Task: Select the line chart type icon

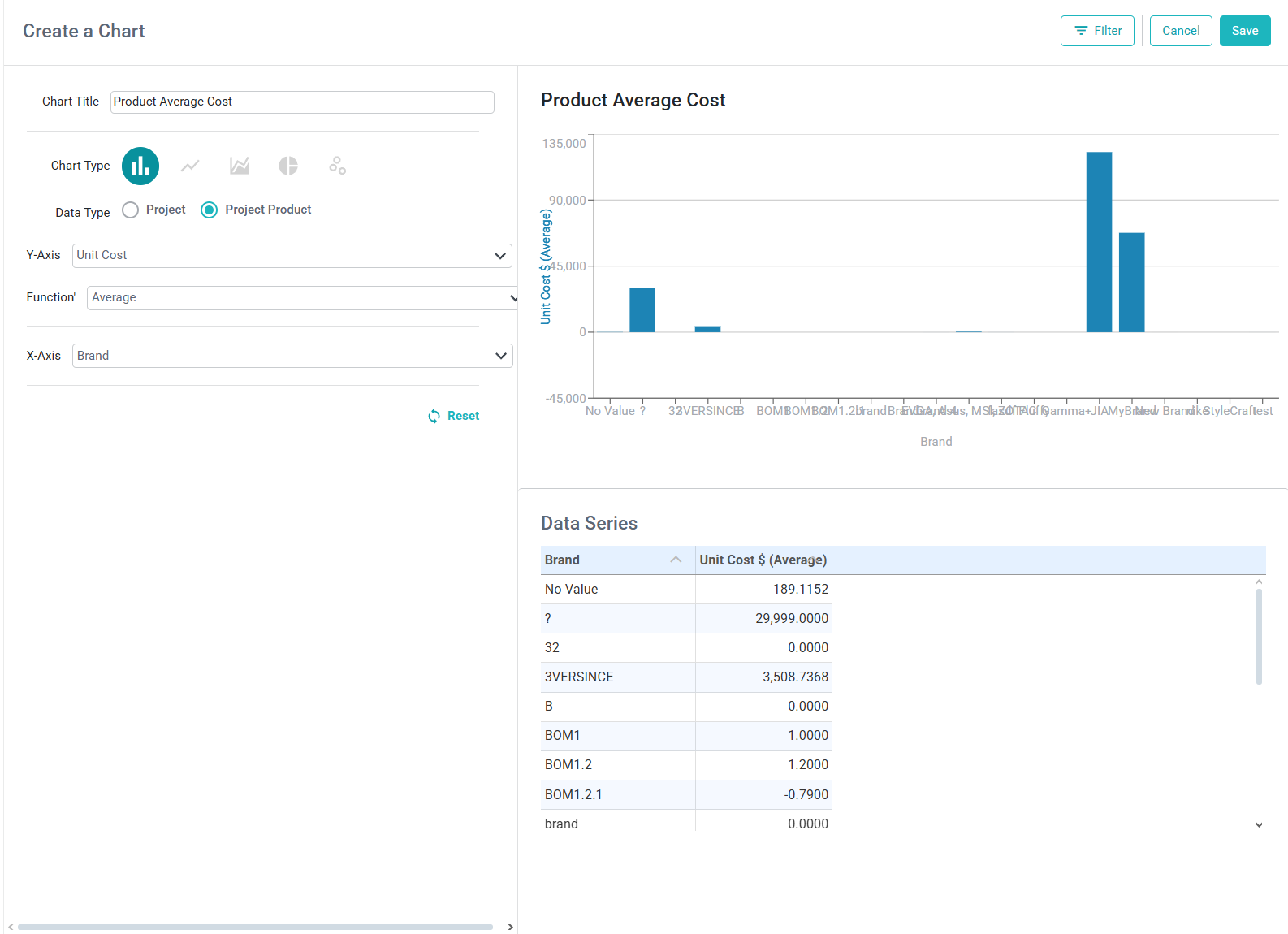Action: [x=190, y=166]
